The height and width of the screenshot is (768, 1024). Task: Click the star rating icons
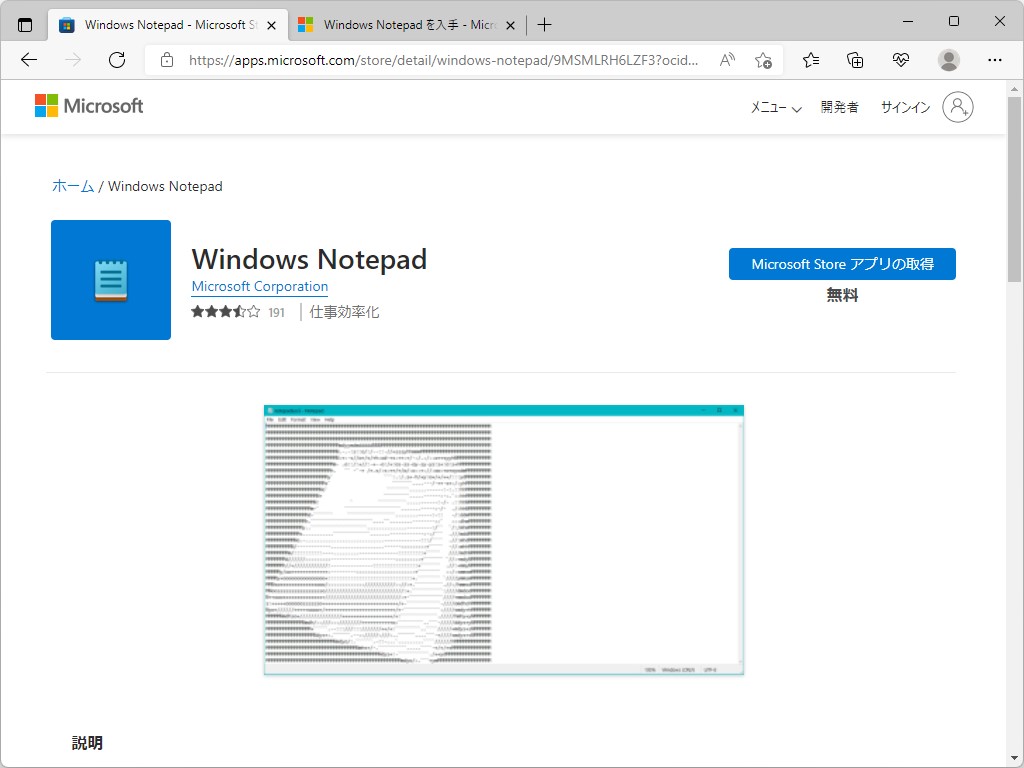pyautogui.click(x=225, y=312)
